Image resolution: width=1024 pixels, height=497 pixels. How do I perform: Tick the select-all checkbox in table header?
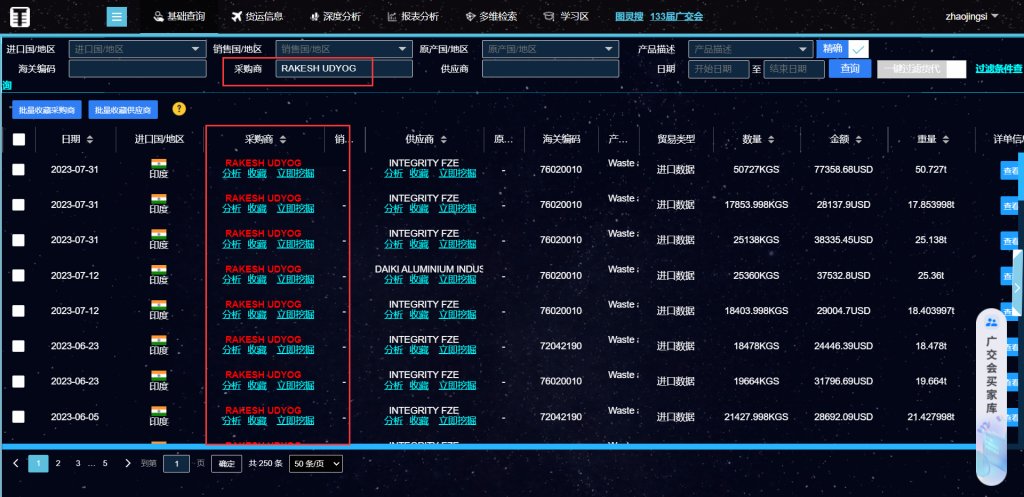tap(19, 140)
